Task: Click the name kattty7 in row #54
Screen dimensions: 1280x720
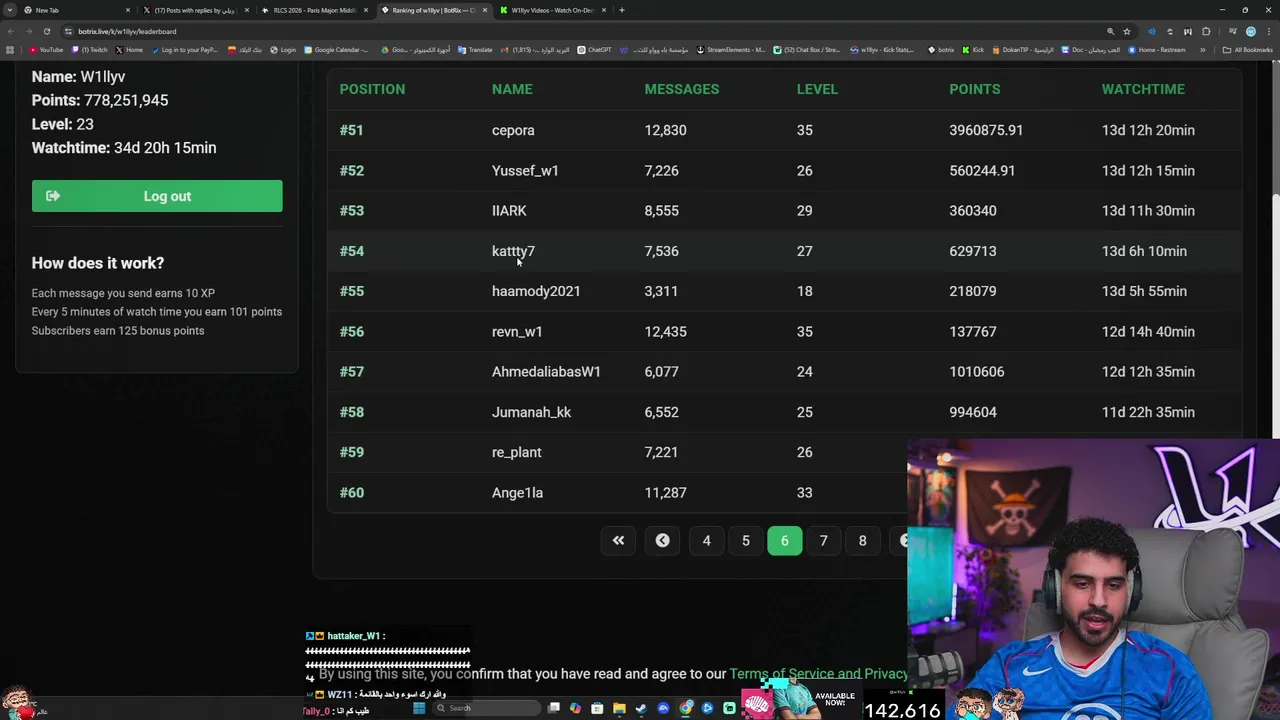Action: tap(513, 251)
